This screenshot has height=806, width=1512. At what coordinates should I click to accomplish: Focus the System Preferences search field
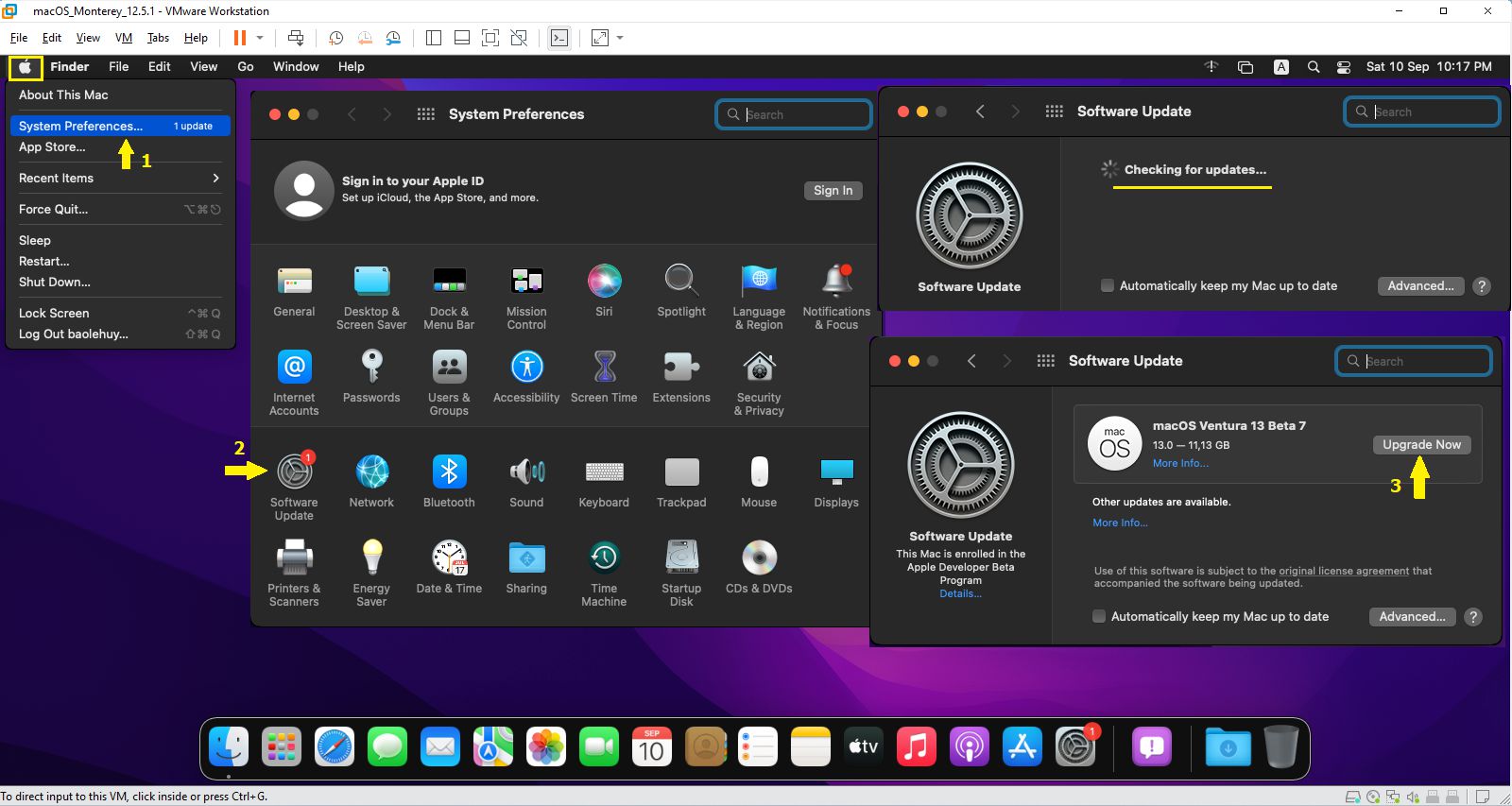[794, 114]
